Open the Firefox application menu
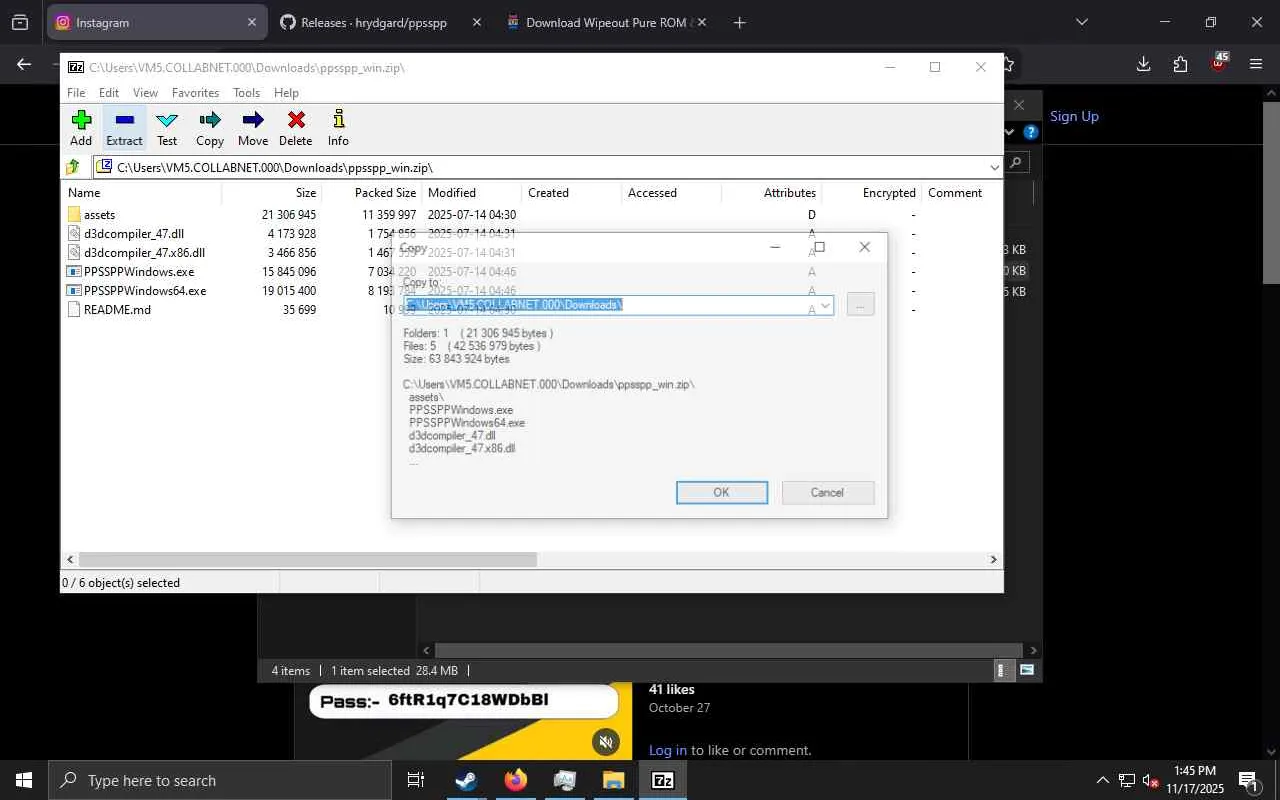Image resolution: width=1280 pixels, height=800 pixels. (1256, 64)
